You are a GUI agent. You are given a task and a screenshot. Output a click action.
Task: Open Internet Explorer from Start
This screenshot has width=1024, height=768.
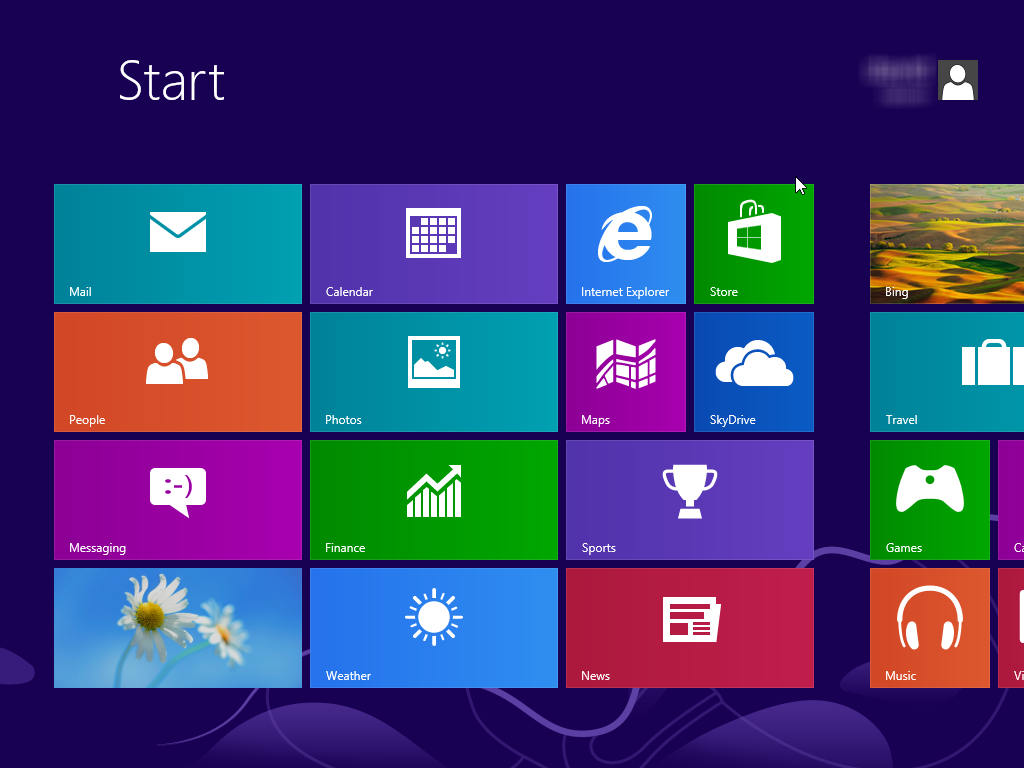coord(626,244)
